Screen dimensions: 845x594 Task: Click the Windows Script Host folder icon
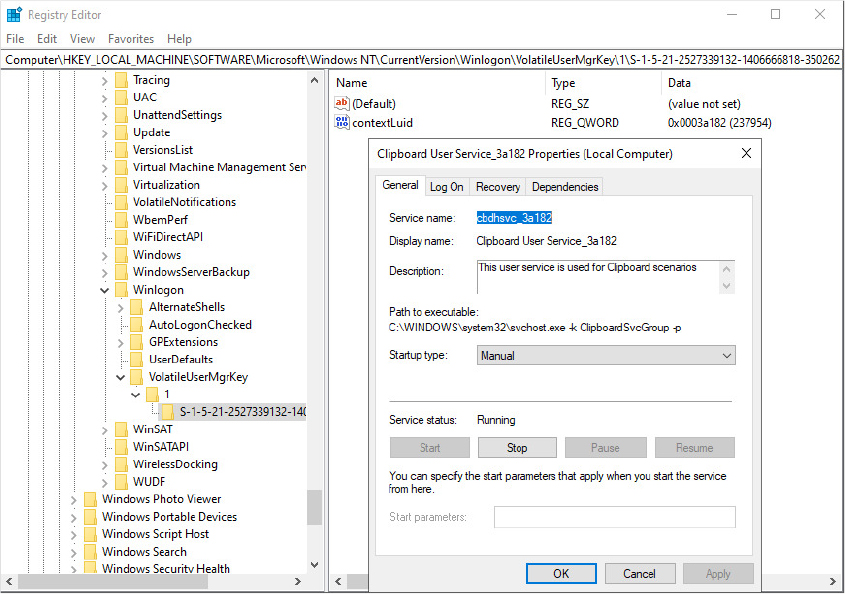(x=91, y=534)
